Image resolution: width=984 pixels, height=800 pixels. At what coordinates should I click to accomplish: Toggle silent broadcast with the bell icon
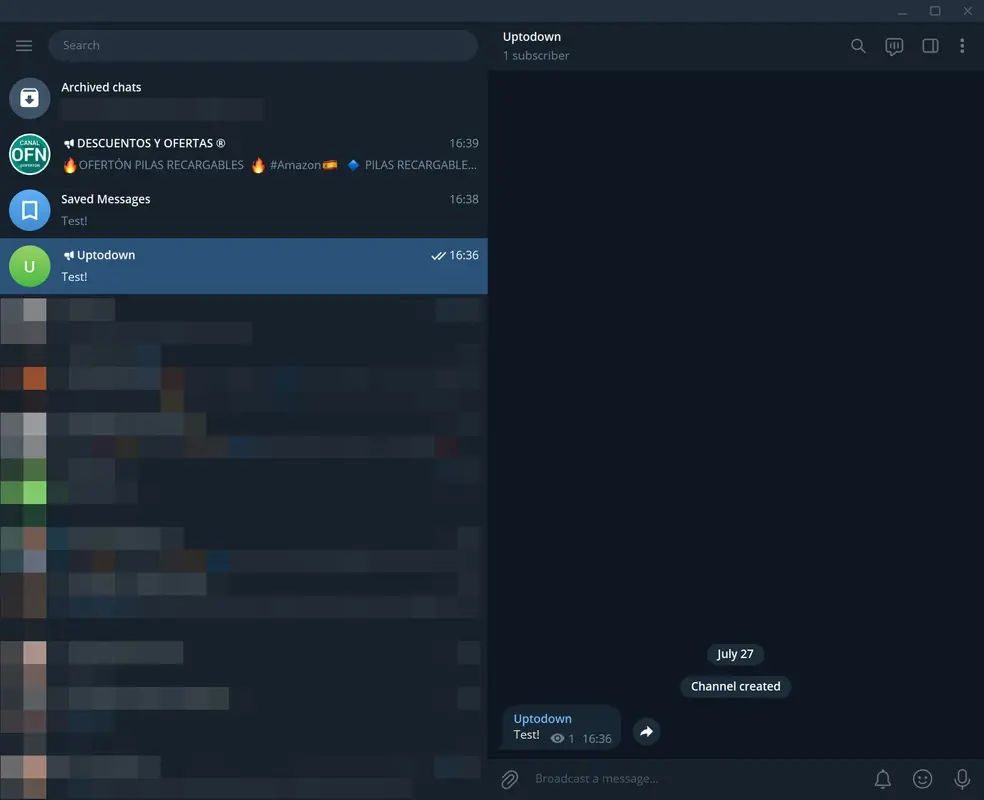pyautogui.click(x=882, y=778)
